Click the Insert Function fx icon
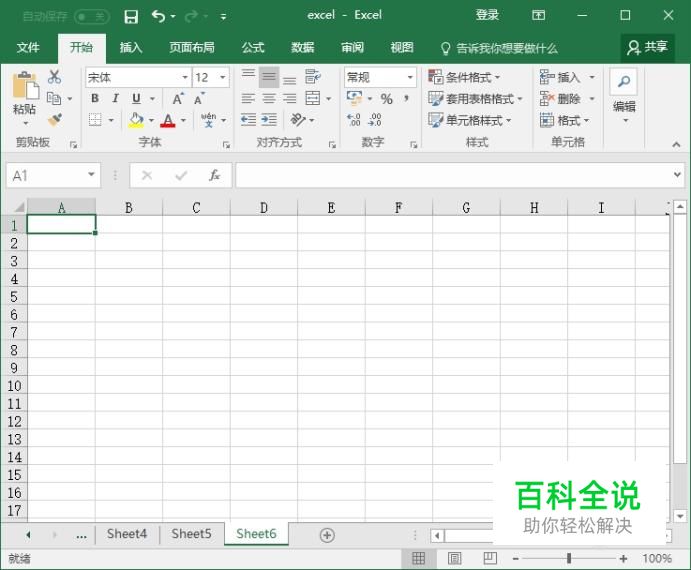The width and height of the screenshot is (691, 570). (x=214, y=175)
